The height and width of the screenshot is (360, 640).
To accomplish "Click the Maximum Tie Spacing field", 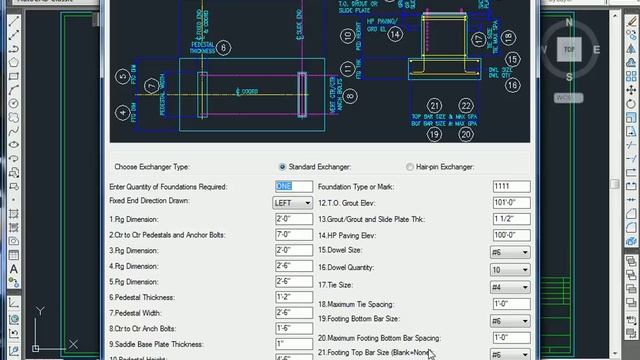I will click(511, 304).
